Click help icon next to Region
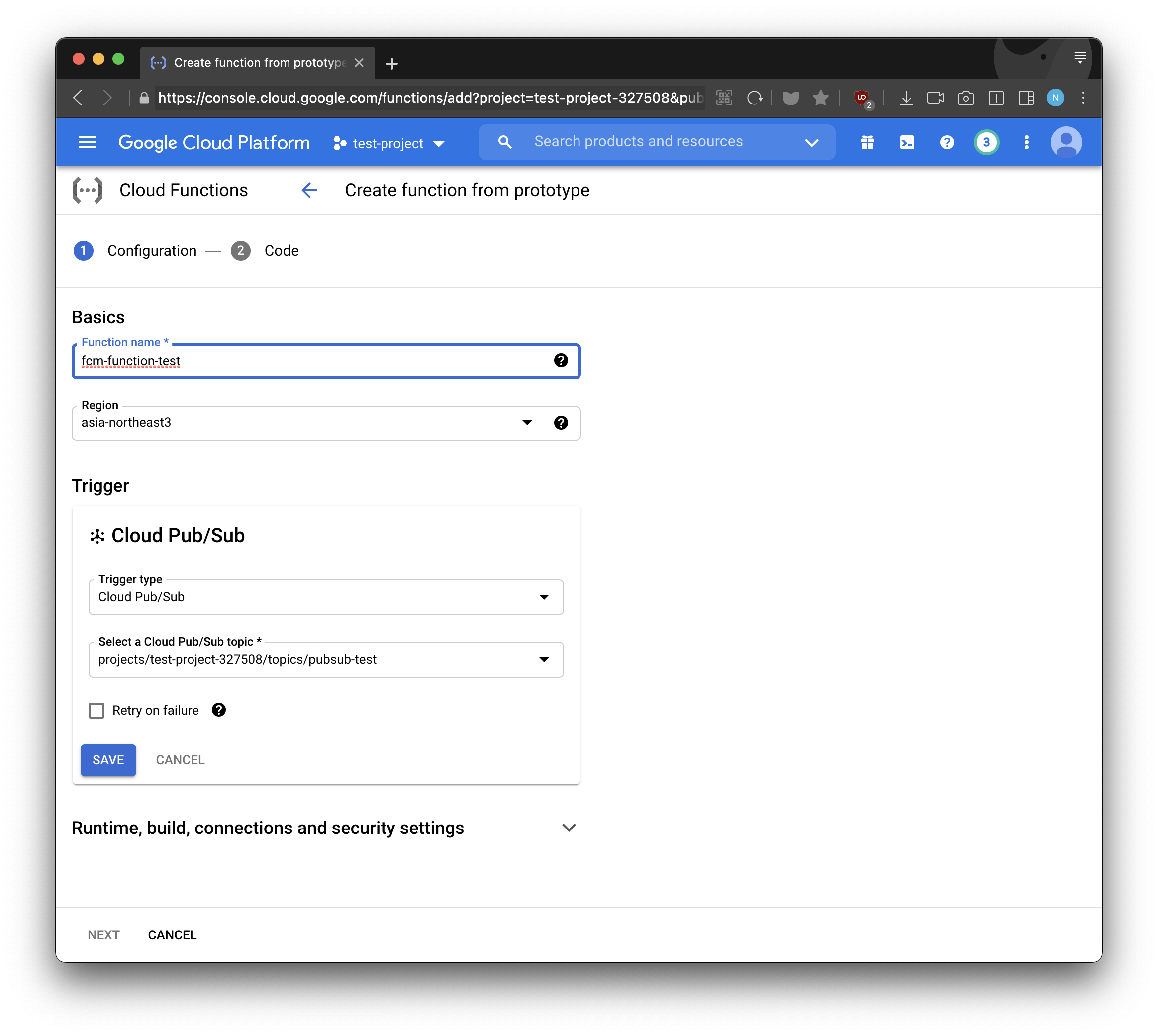Viewport: 1158px width, 1036px height. pos(561,423)
